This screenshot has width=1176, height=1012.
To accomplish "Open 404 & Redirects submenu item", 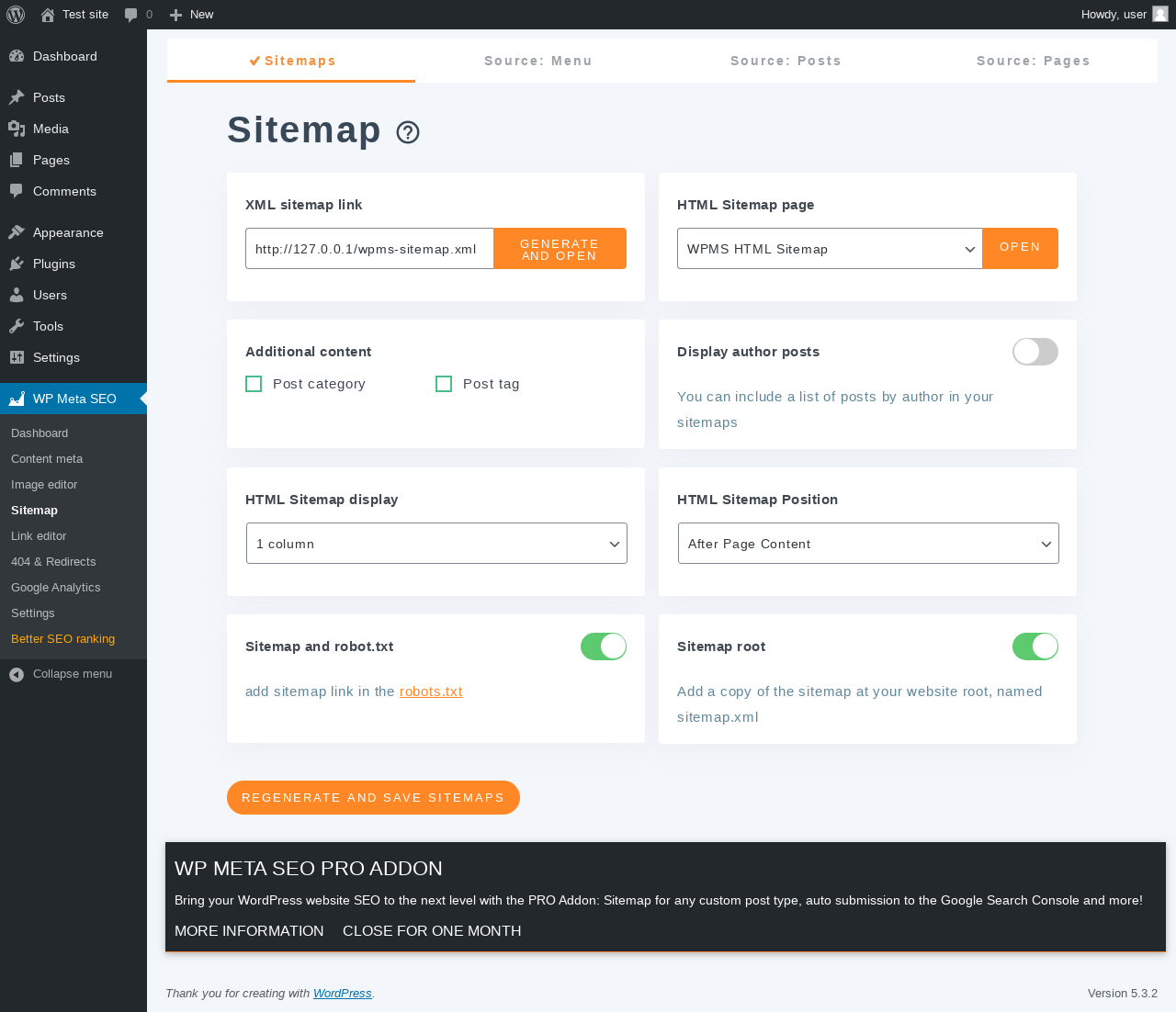I will tap(53, 562).
